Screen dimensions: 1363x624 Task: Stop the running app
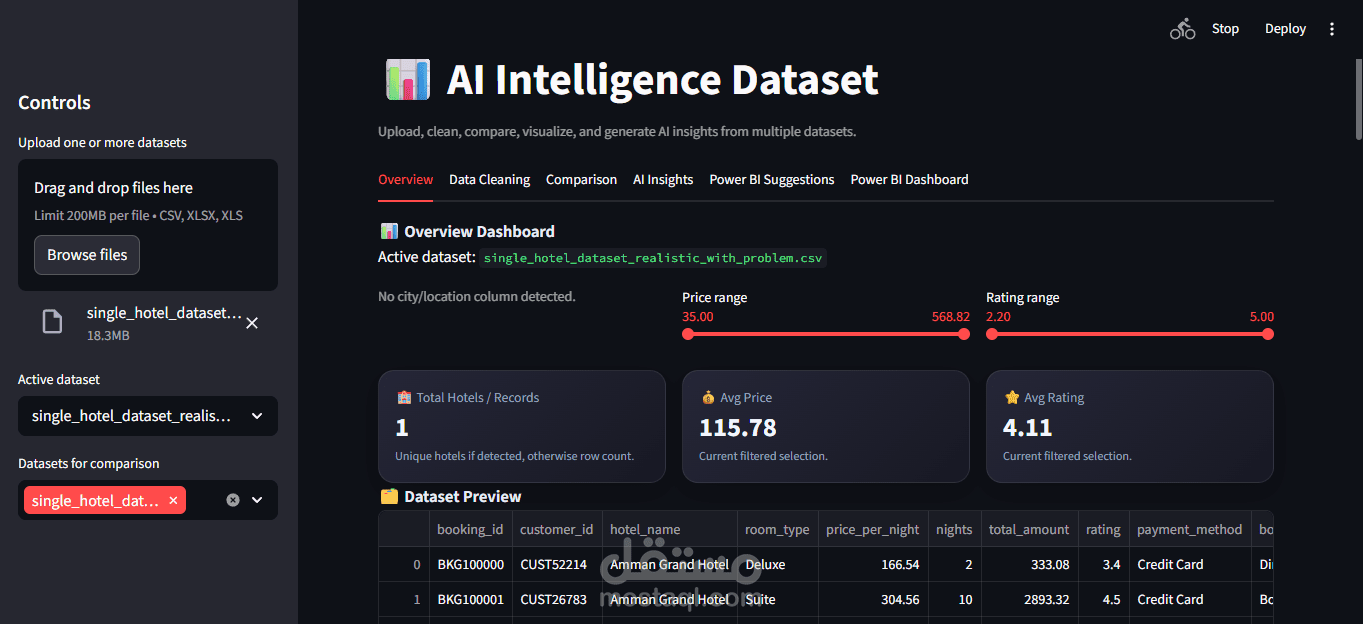pyautogui.click(x=1225, y=29)
